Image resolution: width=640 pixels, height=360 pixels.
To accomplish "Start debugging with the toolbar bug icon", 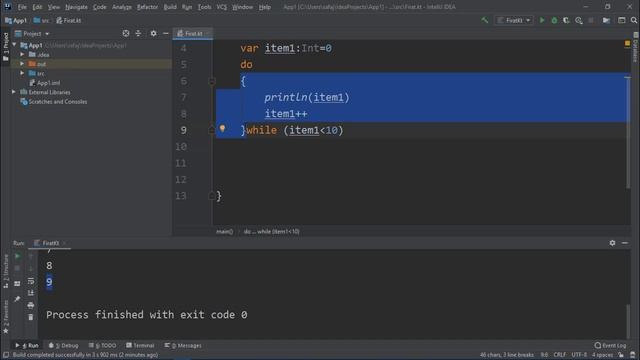I will coord(554,20).
